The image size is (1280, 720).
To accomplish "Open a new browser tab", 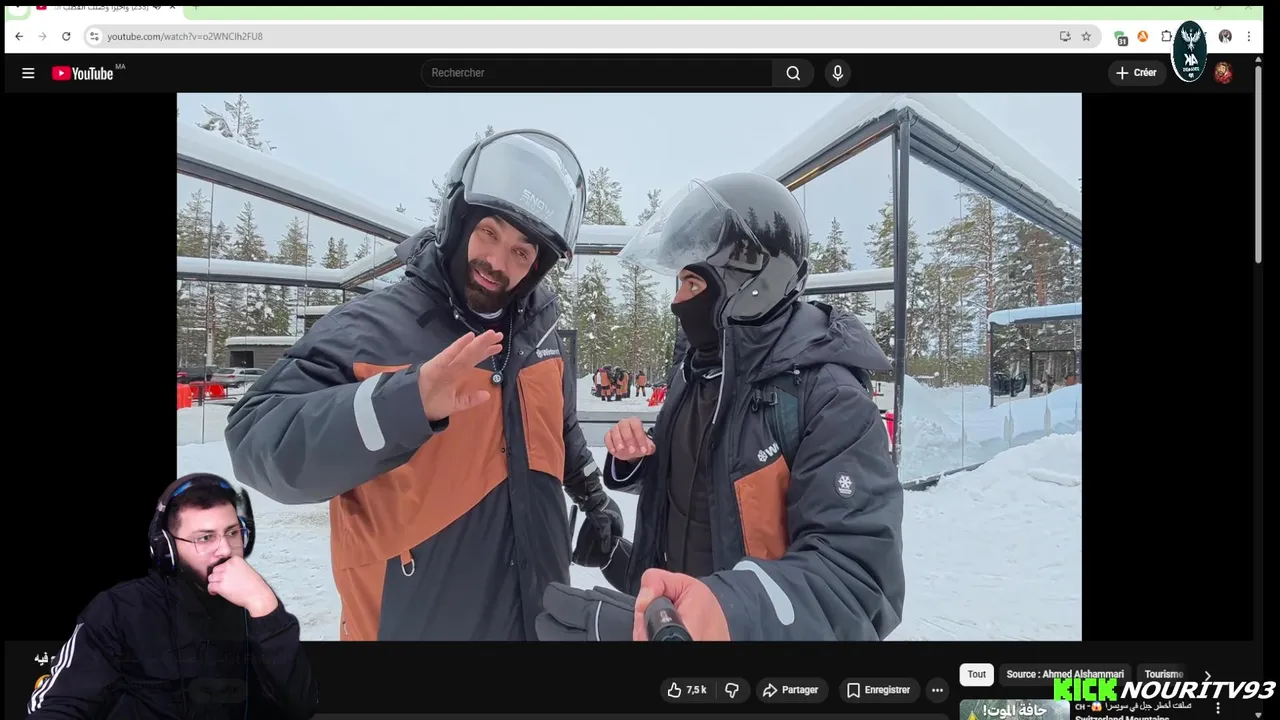I will (196, 6).
